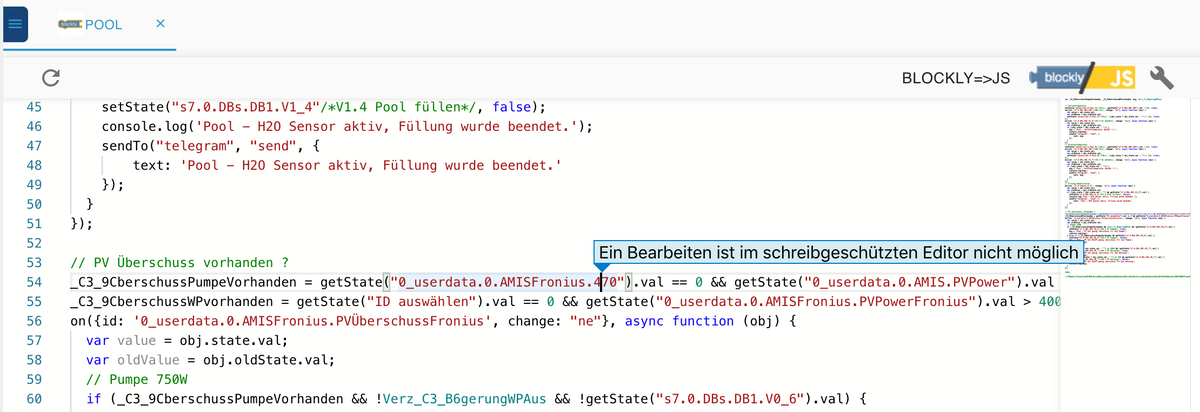Click console.log statement on line 46
This screenshot has height=412, width=1200.
(x=348, y=126)
